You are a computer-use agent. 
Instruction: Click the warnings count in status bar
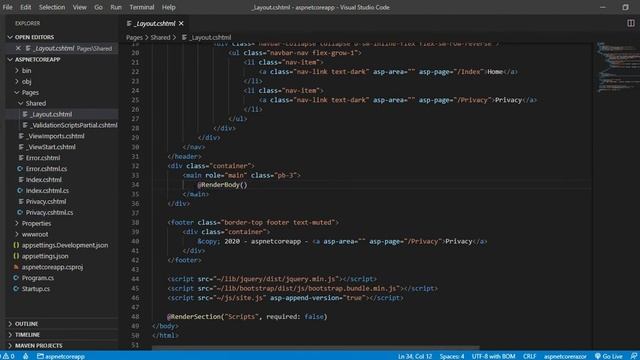[x=9, y=356]
